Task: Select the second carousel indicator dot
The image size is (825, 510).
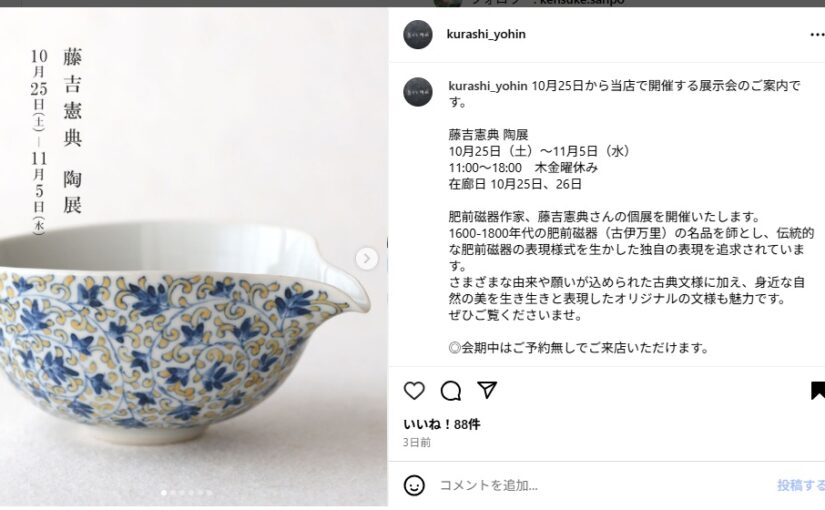Action: coord(173,493)
